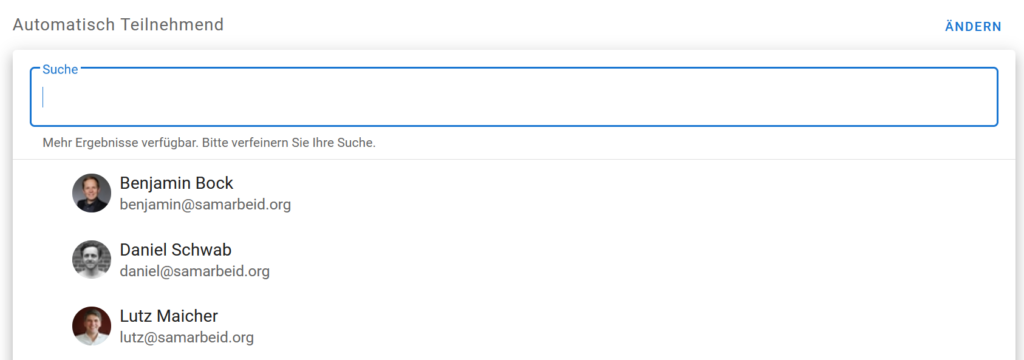
Task: Click the divider line above the results list
Action: point(514,159)
